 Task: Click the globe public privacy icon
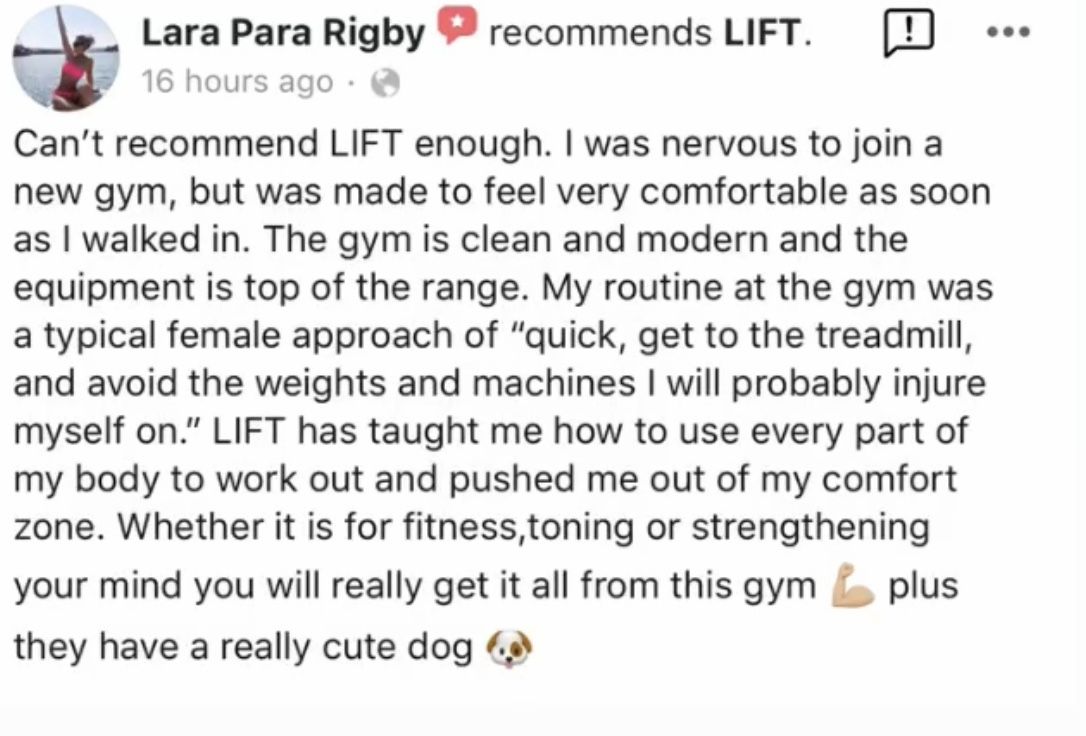[x=384, y=84]
